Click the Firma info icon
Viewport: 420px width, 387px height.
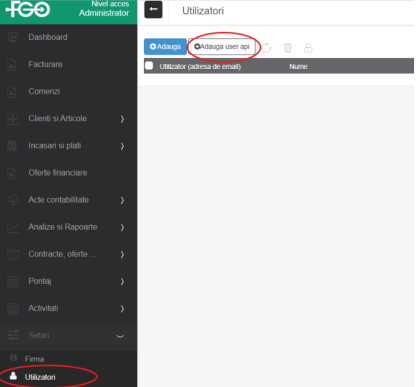(x=13, y=358)
